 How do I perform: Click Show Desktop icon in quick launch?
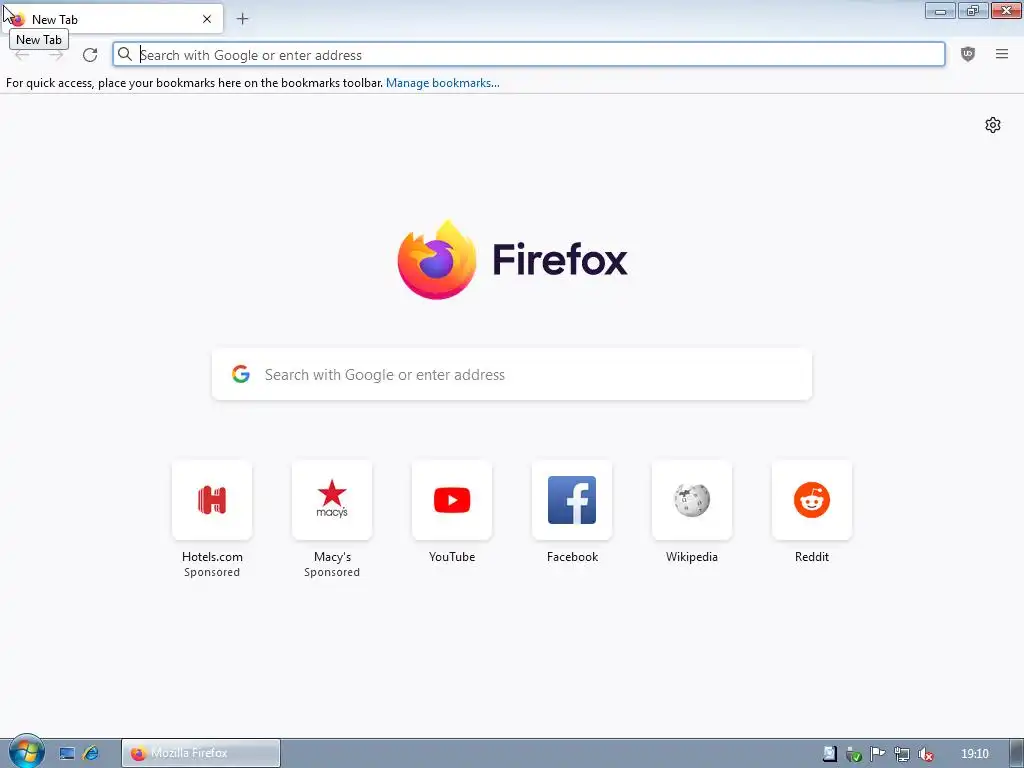point(67,754)
